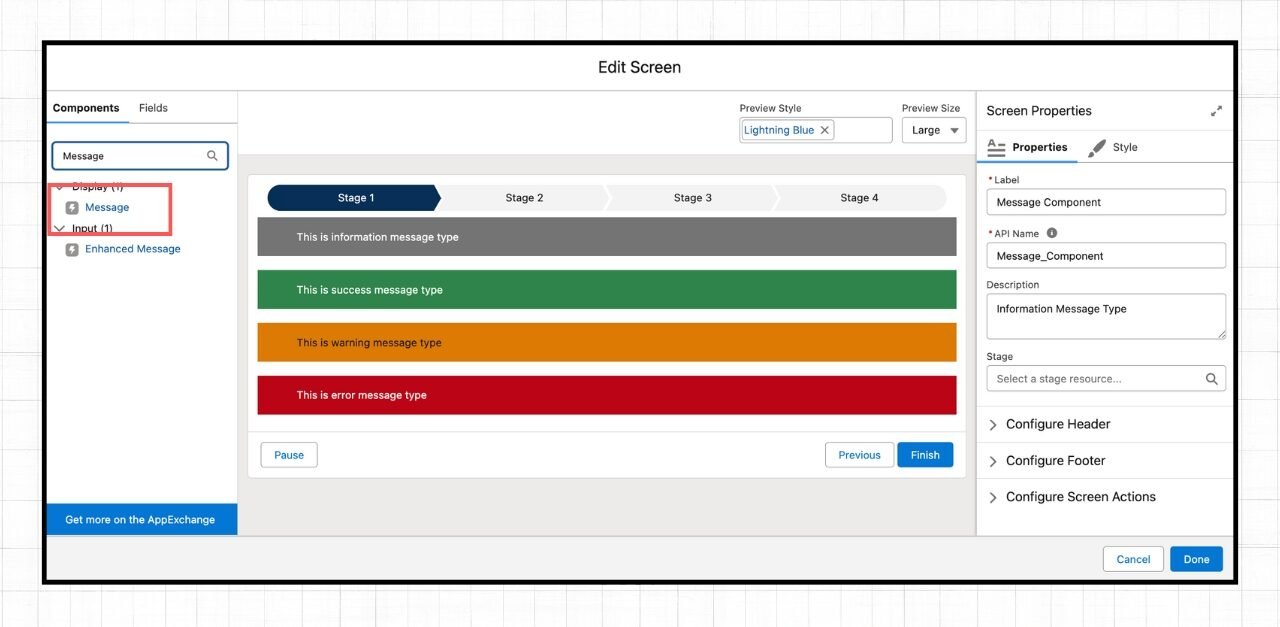Screen dimensions: 1280x627
Task: Click the Enhanced Message component icon
Action: click(x=72, y=249)
